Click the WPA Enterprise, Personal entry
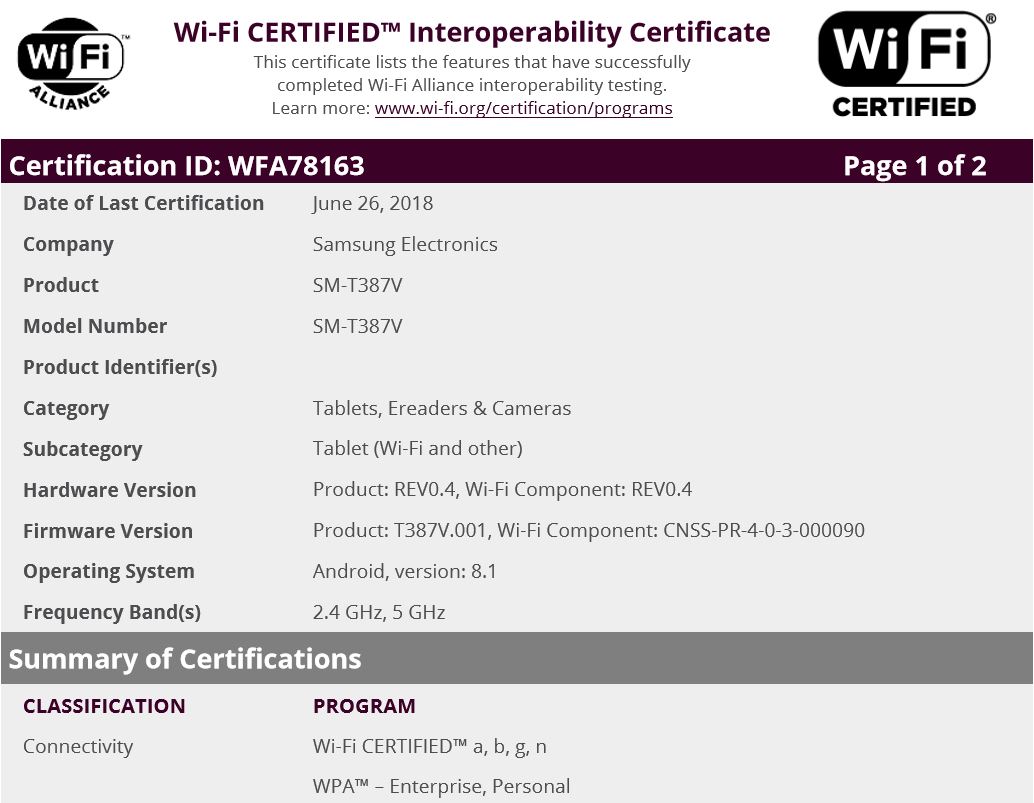The width and height of the screenshot is (1034, 803). tap(441, 787)
